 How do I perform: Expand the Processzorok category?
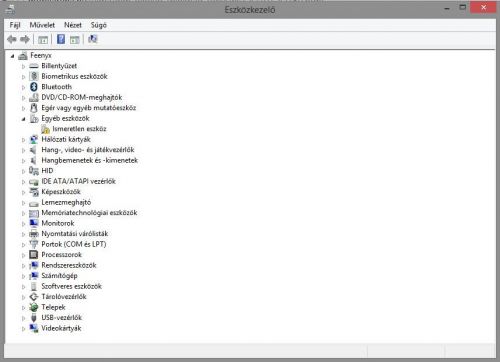click(x=23, y=255)
